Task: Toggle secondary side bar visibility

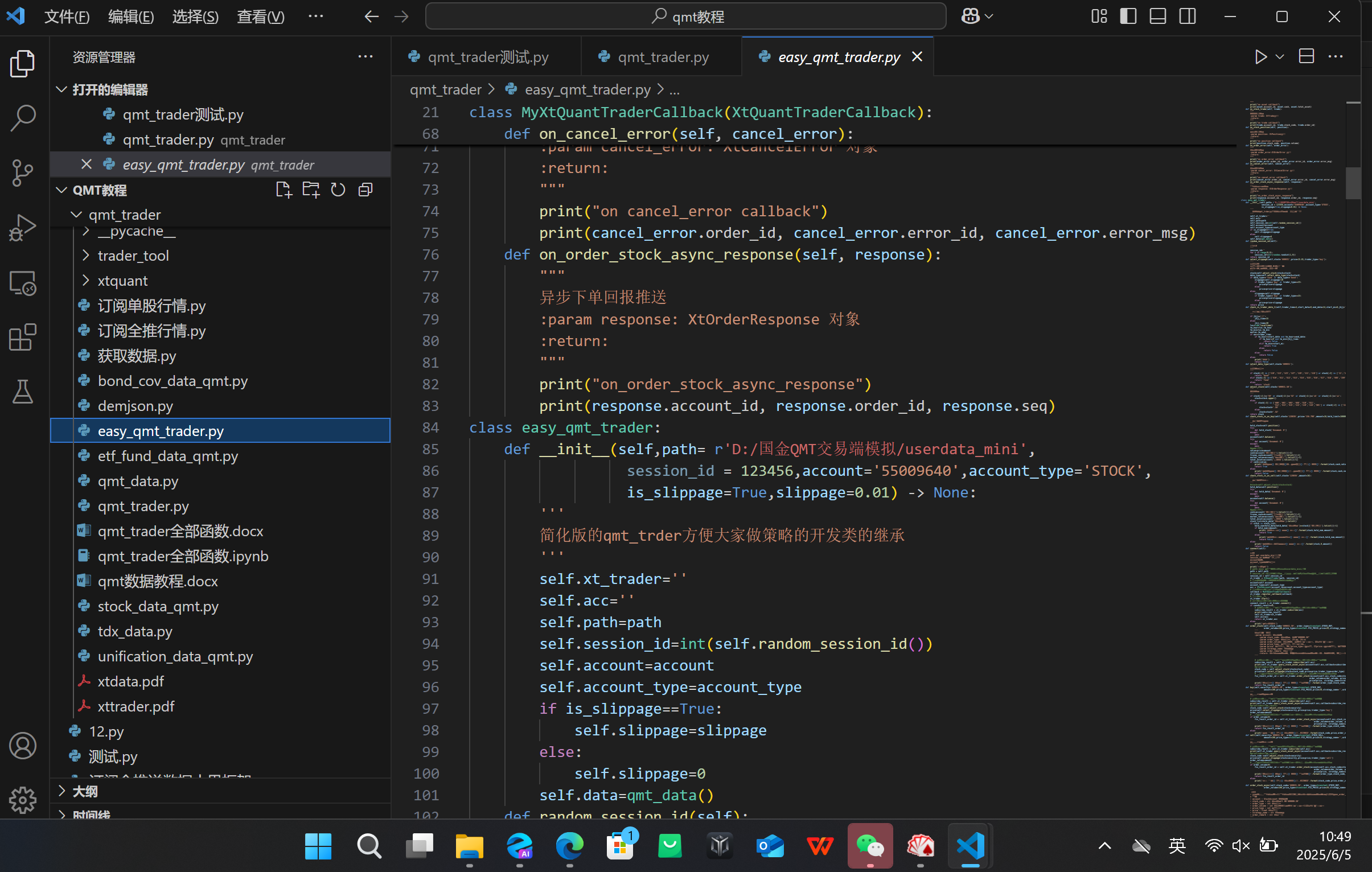Action: pos(1188,17)
